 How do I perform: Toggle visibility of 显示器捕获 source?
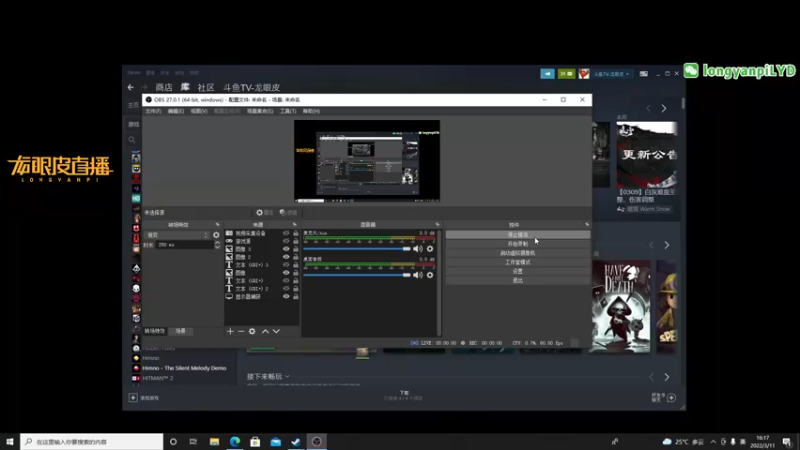(x=286, y=296)
